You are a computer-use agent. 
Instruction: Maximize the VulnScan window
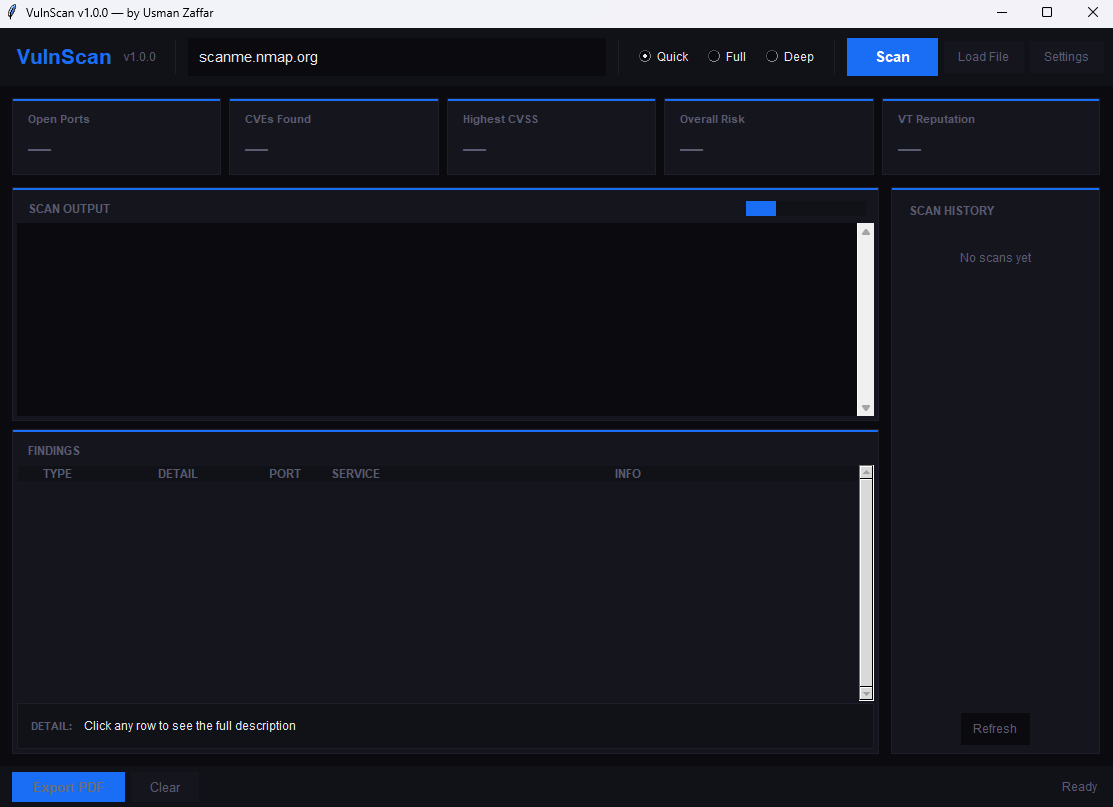1047,12
